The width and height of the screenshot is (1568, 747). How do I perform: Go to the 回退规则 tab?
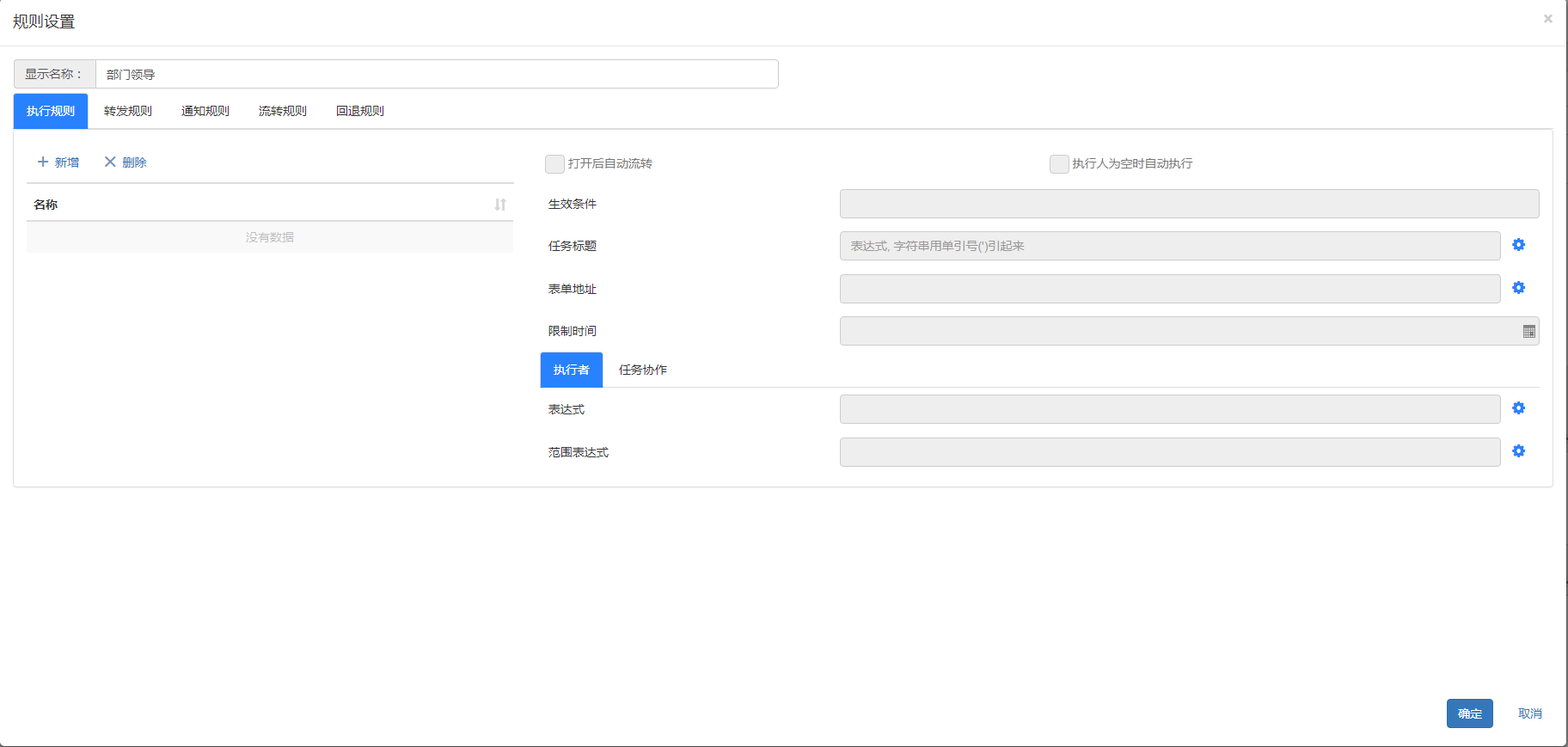(x=360, y=111)
